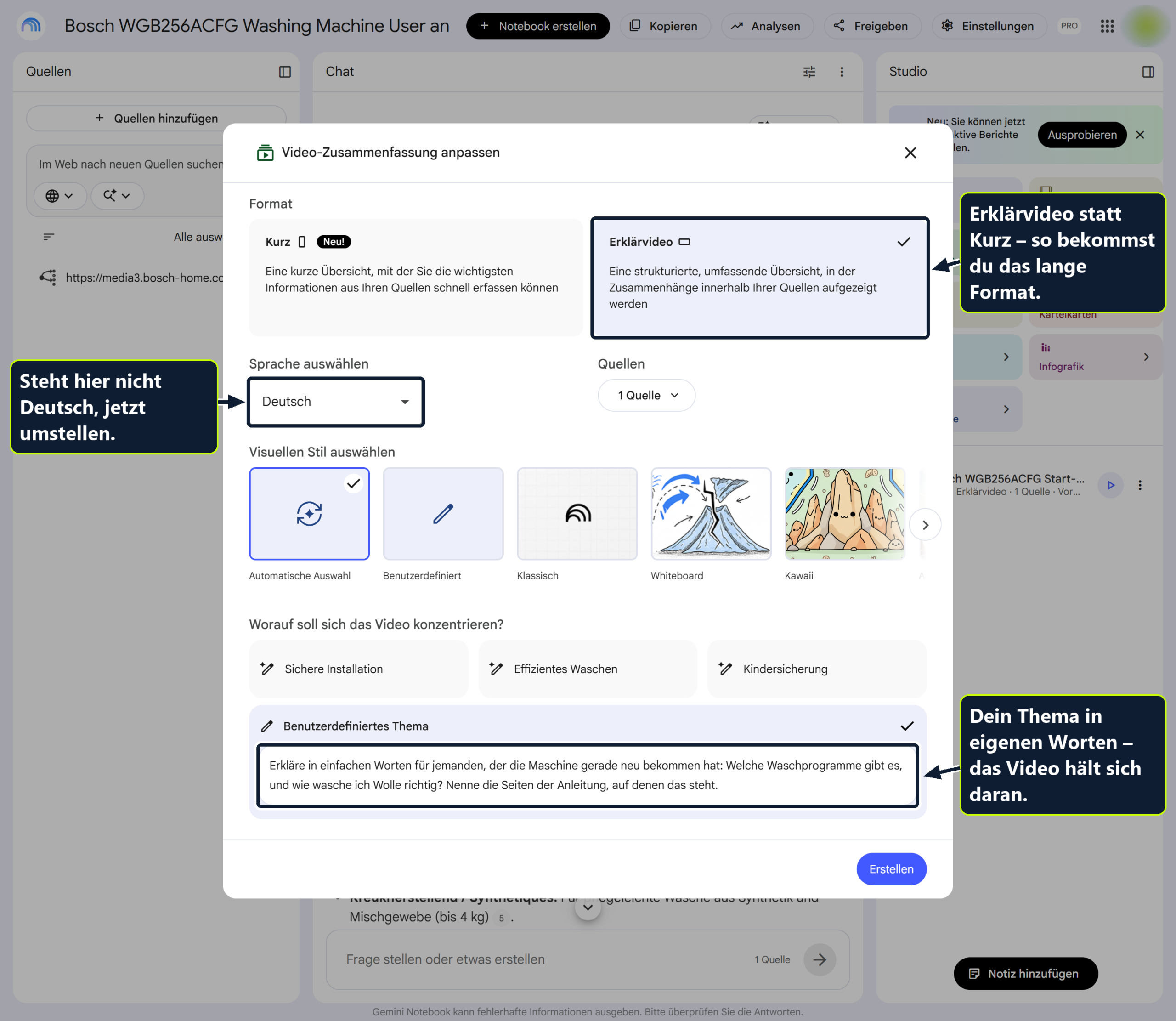Collapse the Studio panel
Screen dimensions: 1176x1021
click(x=1148, y=72)
